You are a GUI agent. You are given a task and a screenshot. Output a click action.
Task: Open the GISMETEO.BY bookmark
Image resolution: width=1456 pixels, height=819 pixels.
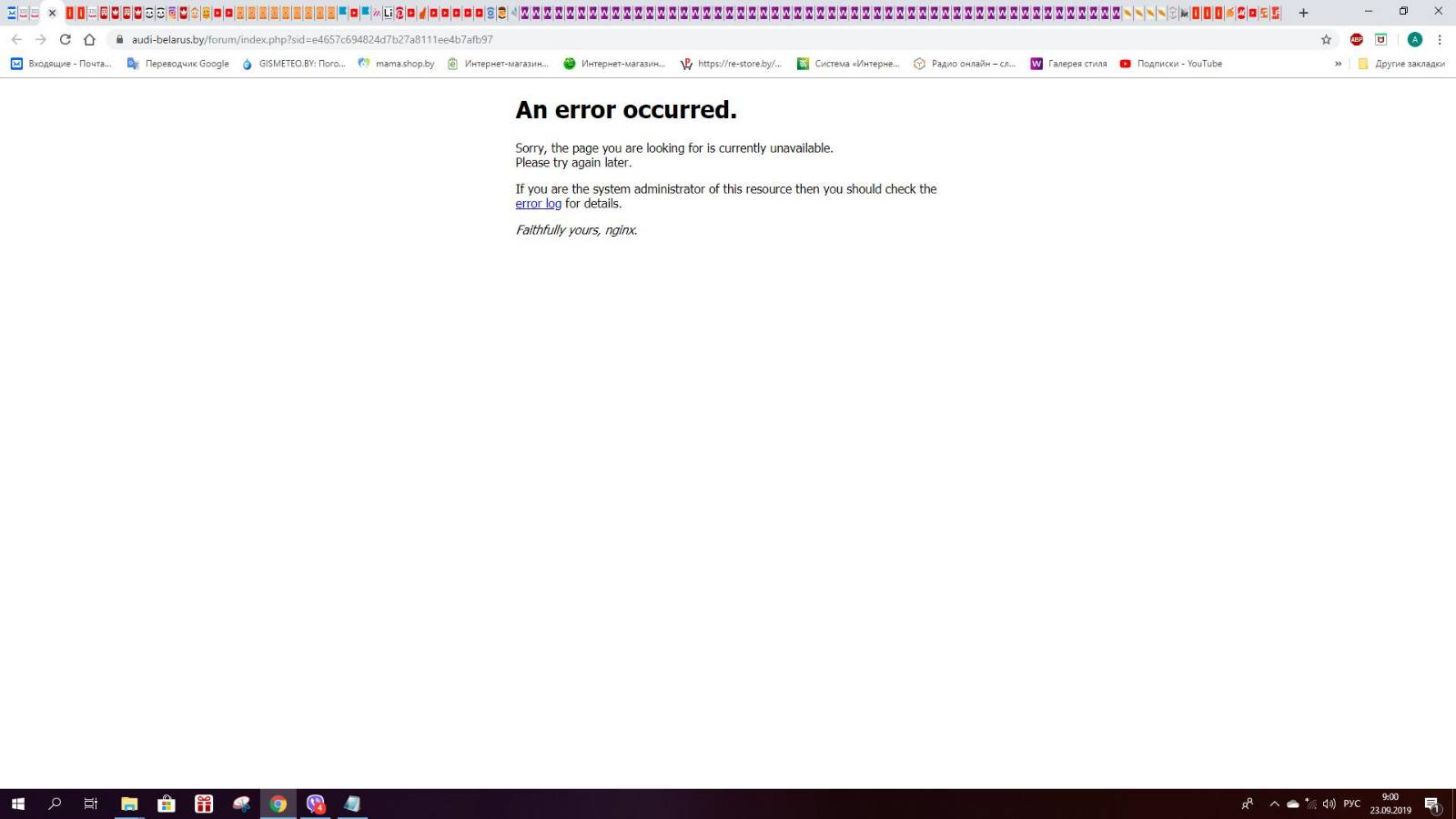293,64
